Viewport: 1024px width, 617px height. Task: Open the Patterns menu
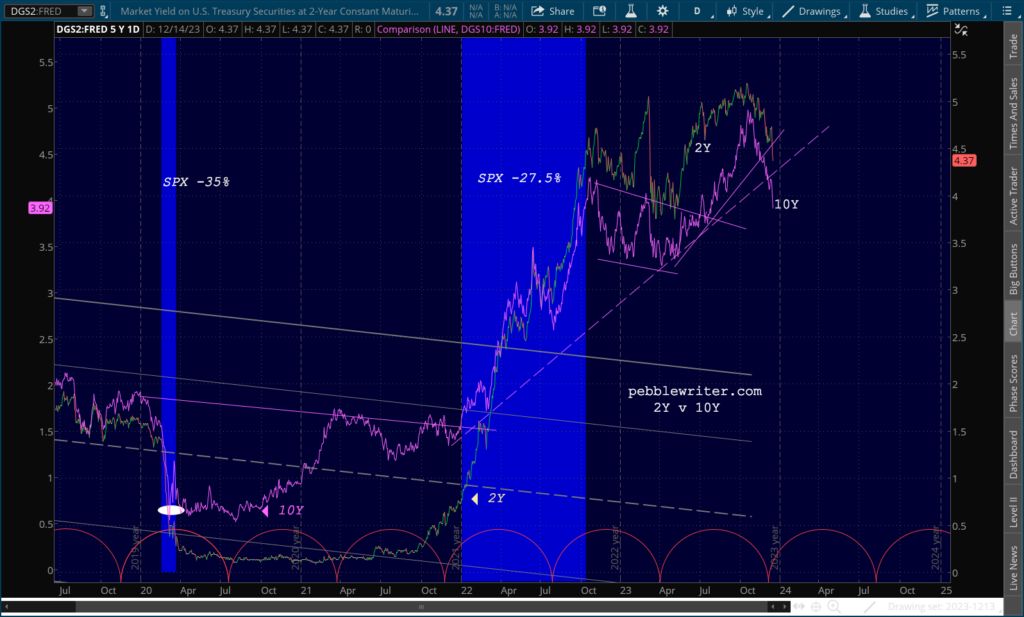[954, 11]
